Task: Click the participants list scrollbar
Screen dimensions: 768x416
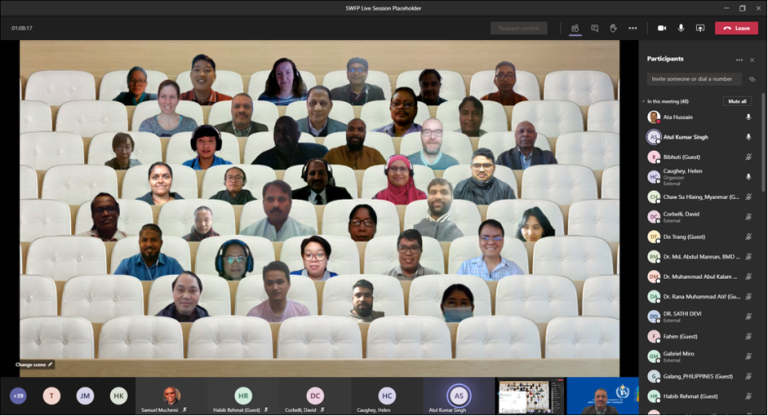Action: coord(763,143)
